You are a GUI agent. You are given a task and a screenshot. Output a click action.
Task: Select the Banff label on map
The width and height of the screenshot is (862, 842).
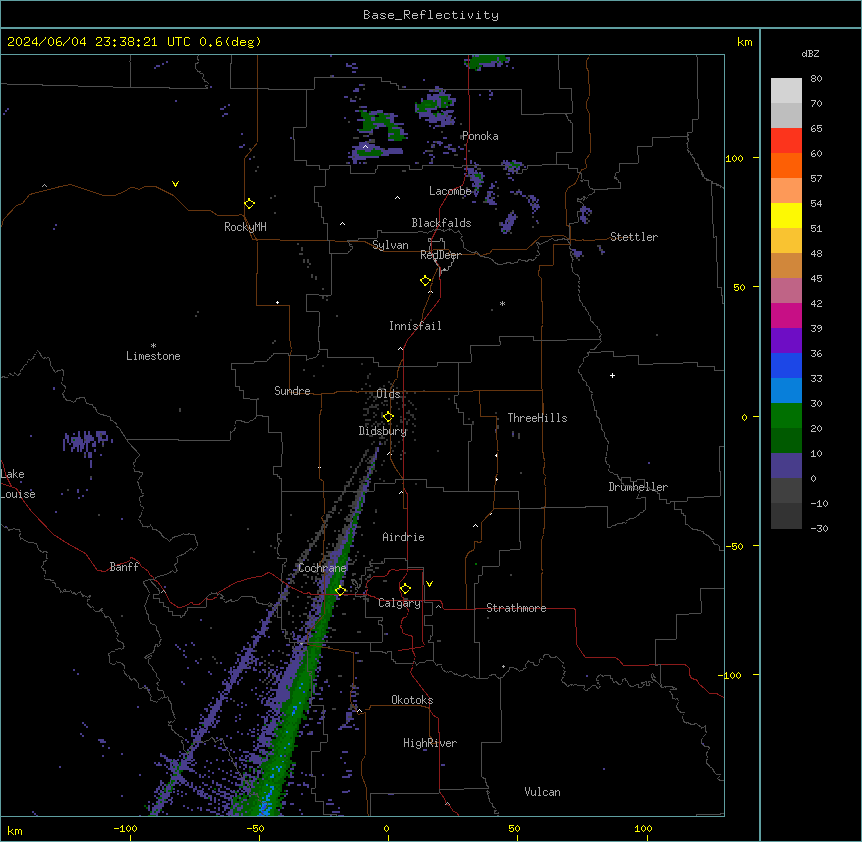124,567
